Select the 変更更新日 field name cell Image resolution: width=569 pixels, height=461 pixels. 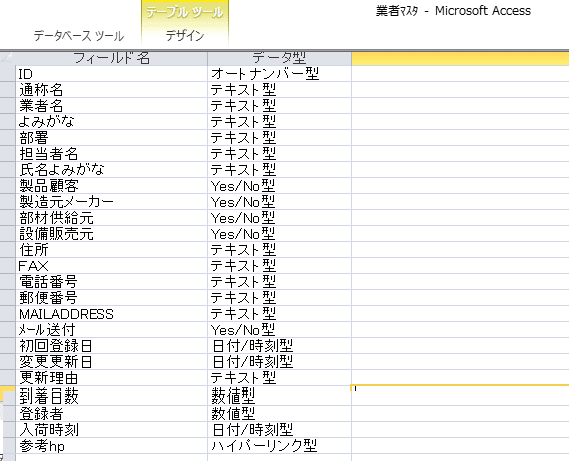(x=111, y=361)
